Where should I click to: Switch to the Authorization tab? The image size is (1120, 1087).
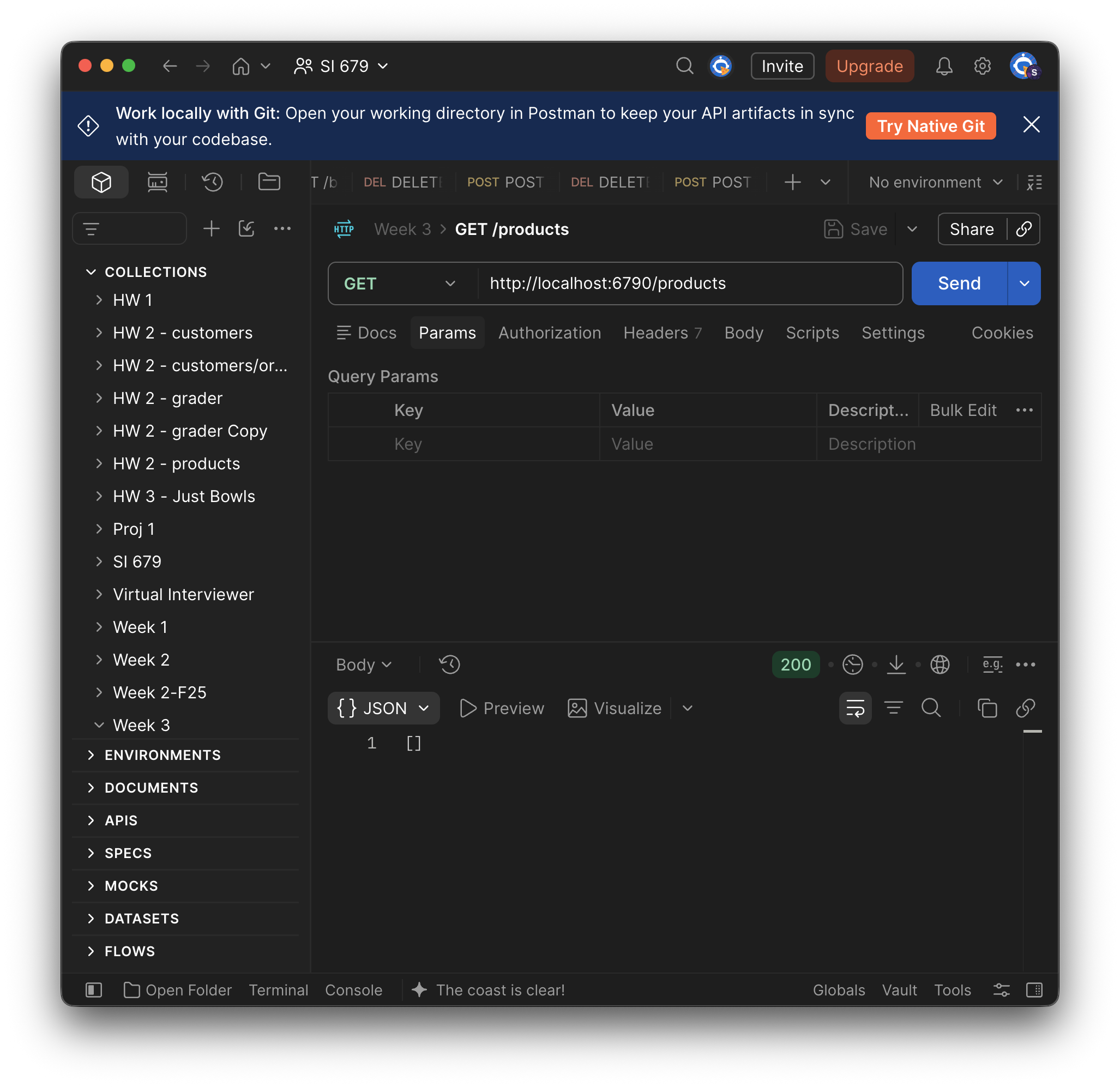coord(550,333)
